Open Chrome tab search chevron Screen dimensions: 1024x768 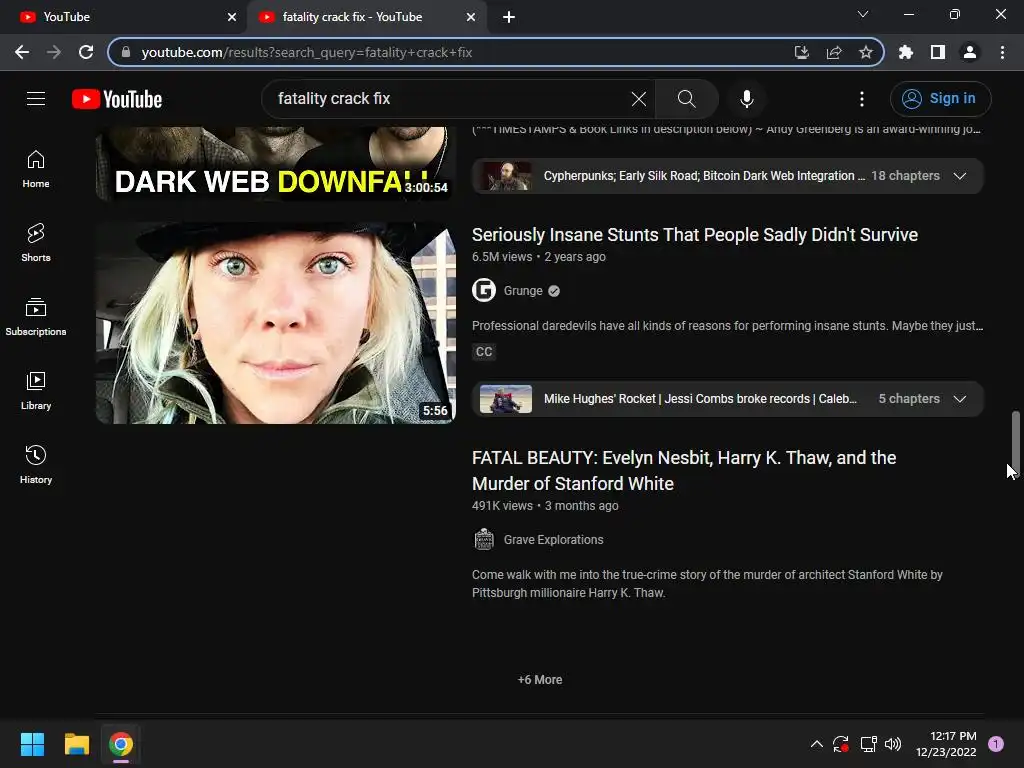coord(863,14)
